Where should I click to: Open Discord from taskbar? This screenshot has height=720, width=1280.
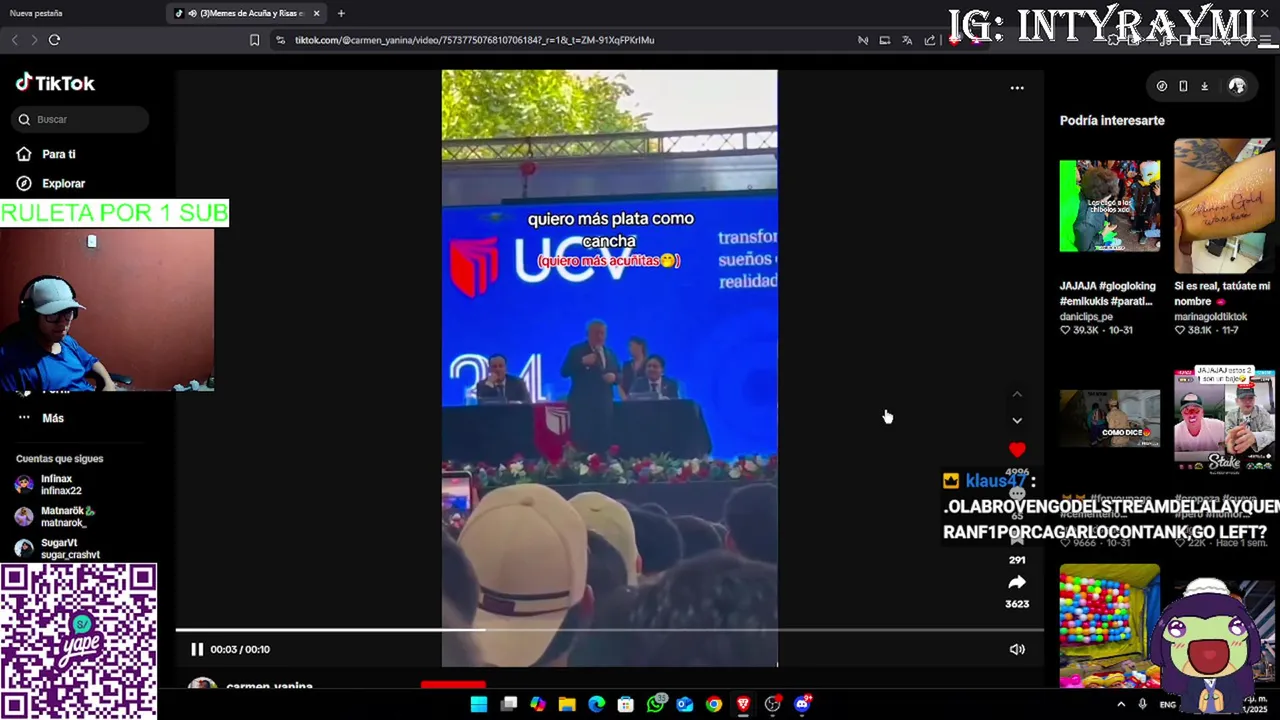[x=802, y=704]
